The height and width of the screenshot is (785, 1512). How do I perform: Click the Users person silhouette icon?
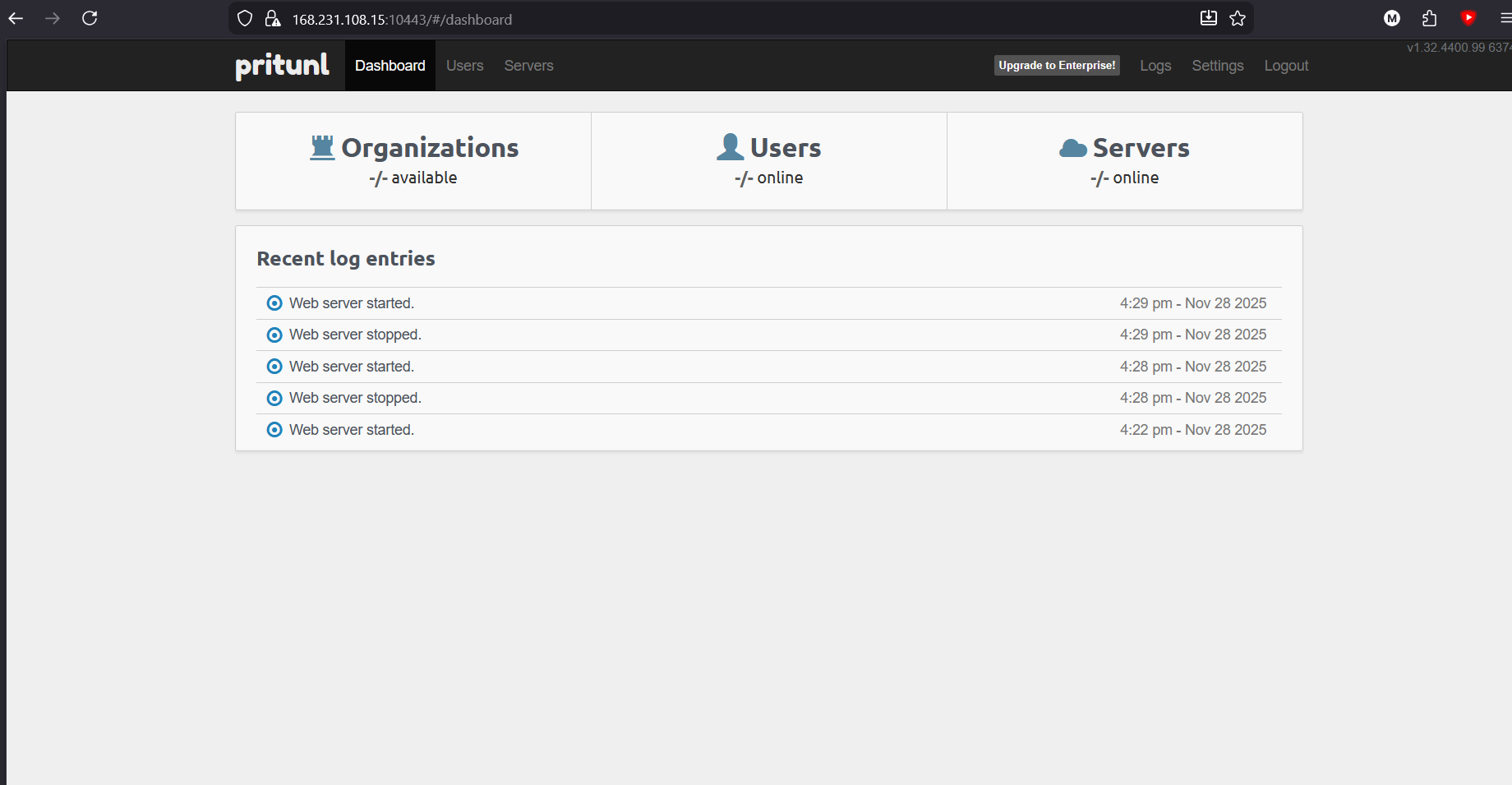[x=730, y=147]
